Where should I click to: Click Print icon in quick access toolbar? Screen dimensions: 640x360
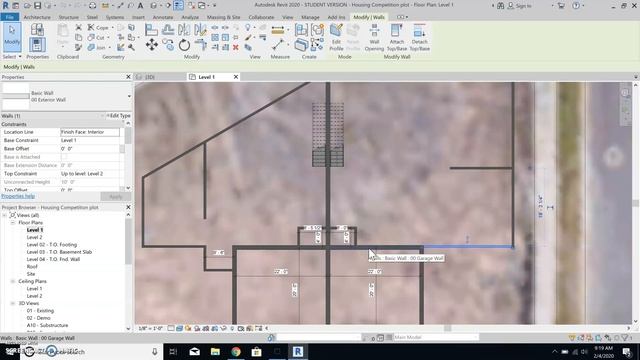pos(93,6)
